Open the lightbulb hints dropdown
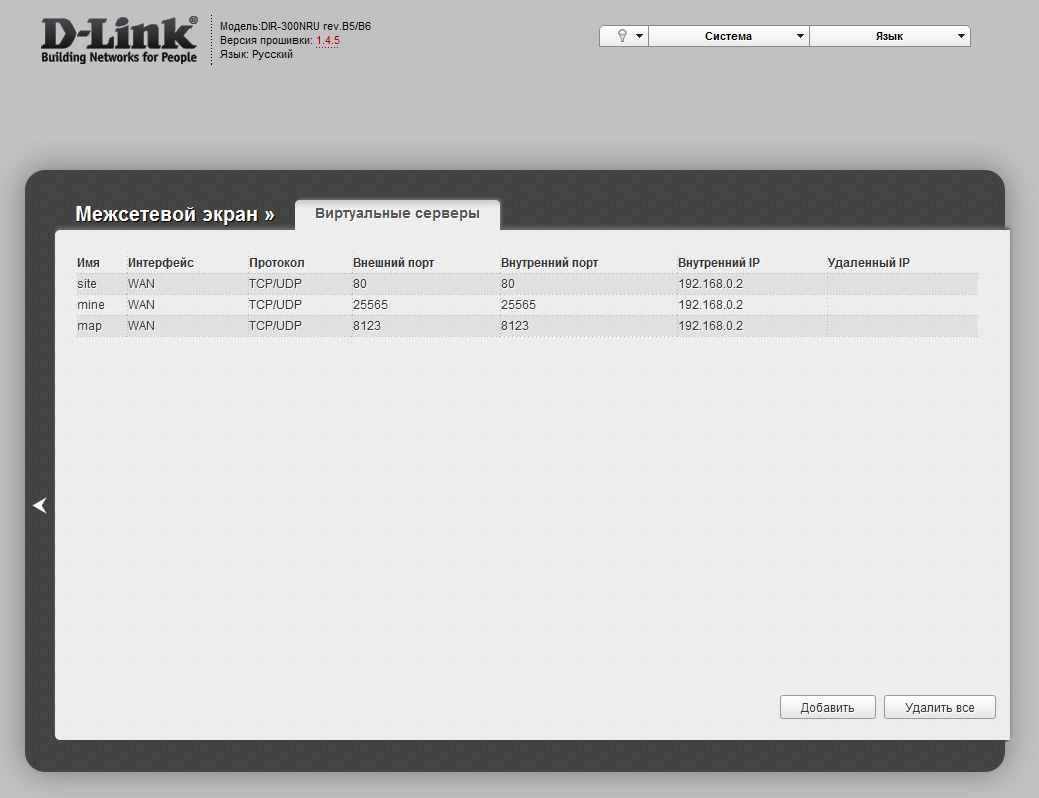This screenshot has width=1039, height=798. 624,36
